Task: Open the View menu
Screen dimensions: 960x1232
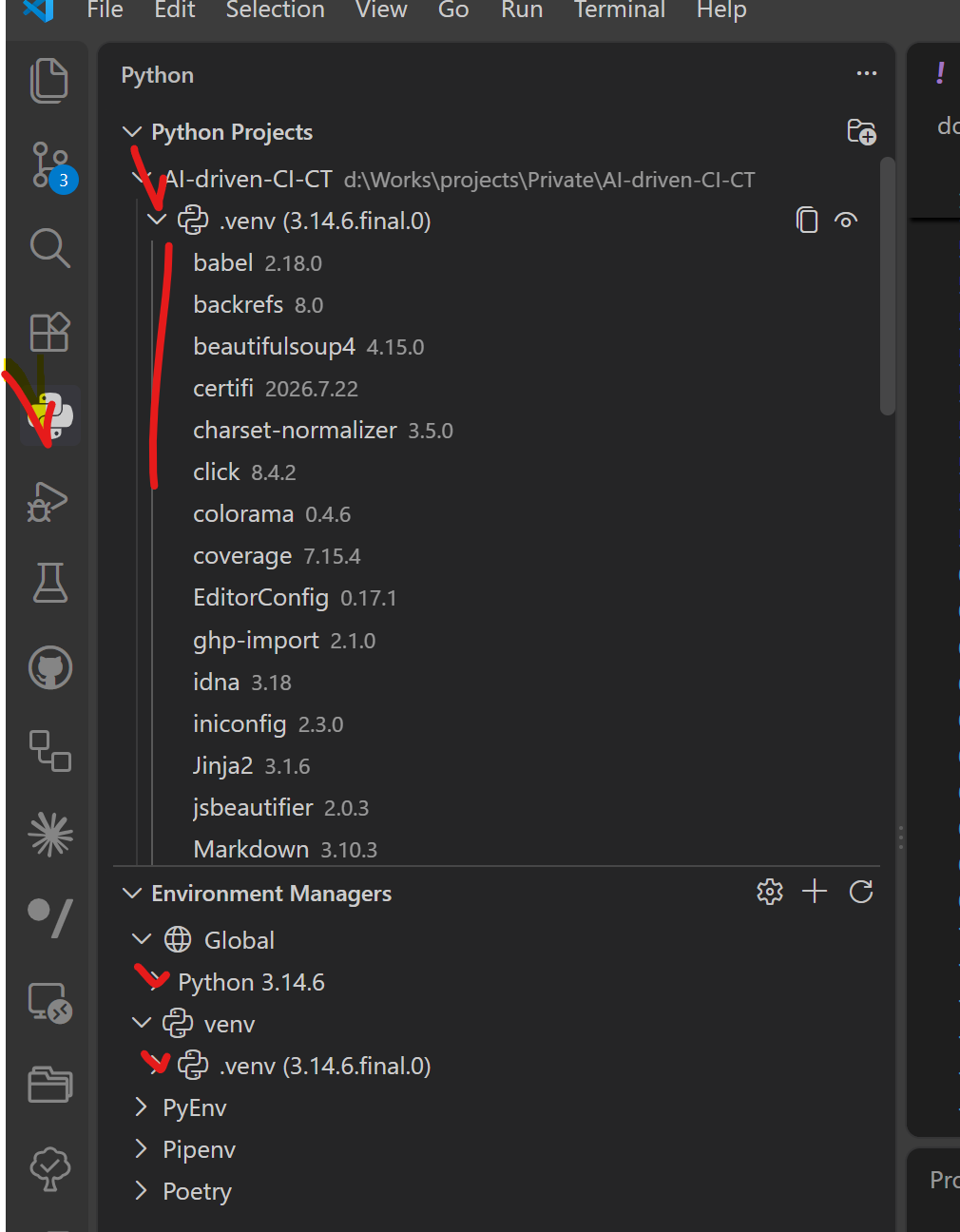Action: pyautogui.click(x=381, y=10)
